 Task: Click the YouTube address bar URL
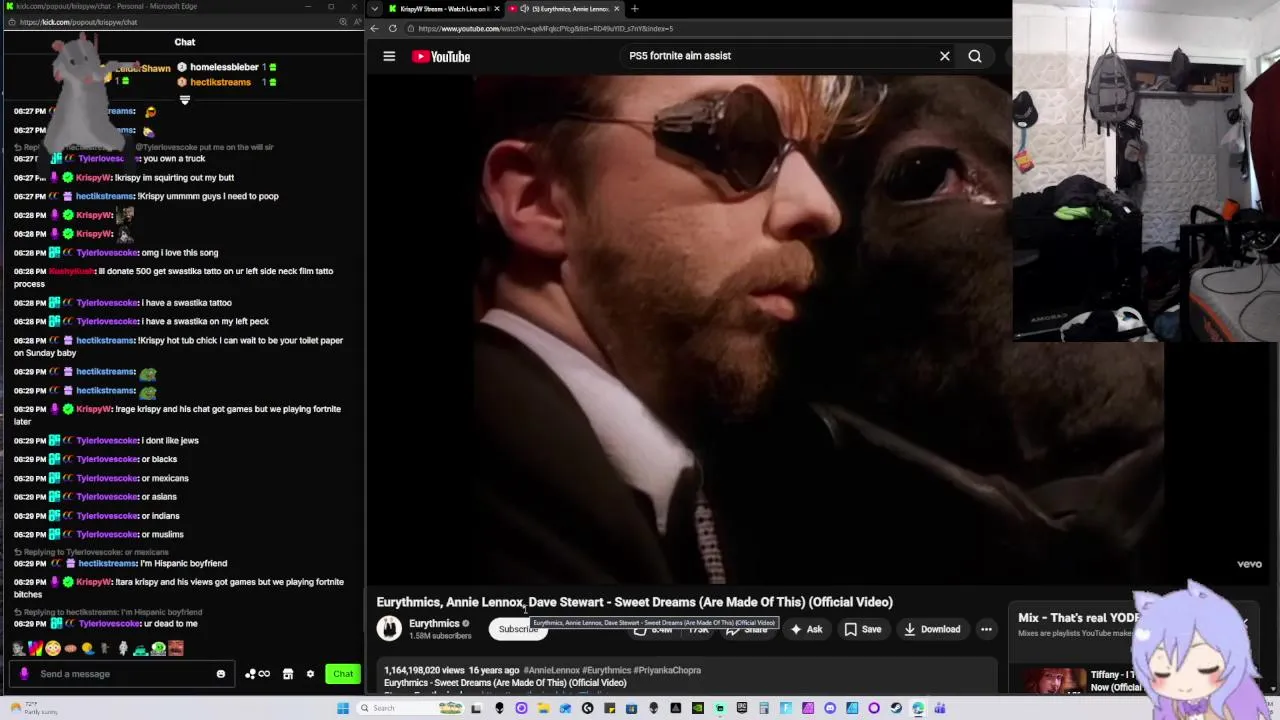[545, 28]
